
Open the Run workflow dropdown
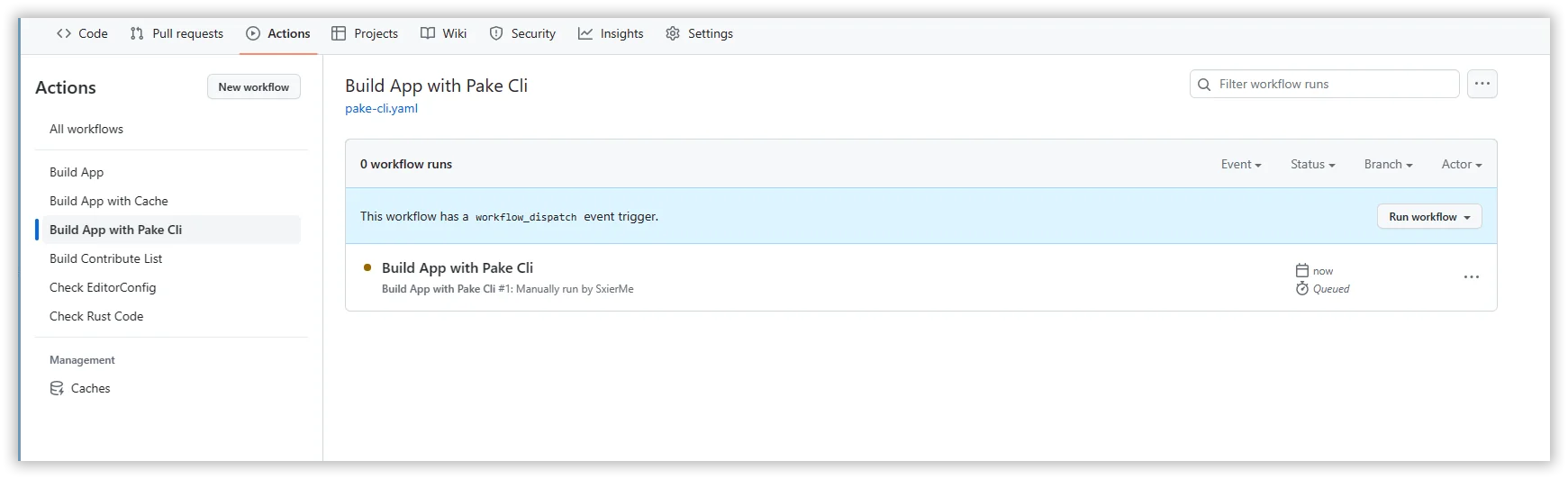pos(1428,217)
